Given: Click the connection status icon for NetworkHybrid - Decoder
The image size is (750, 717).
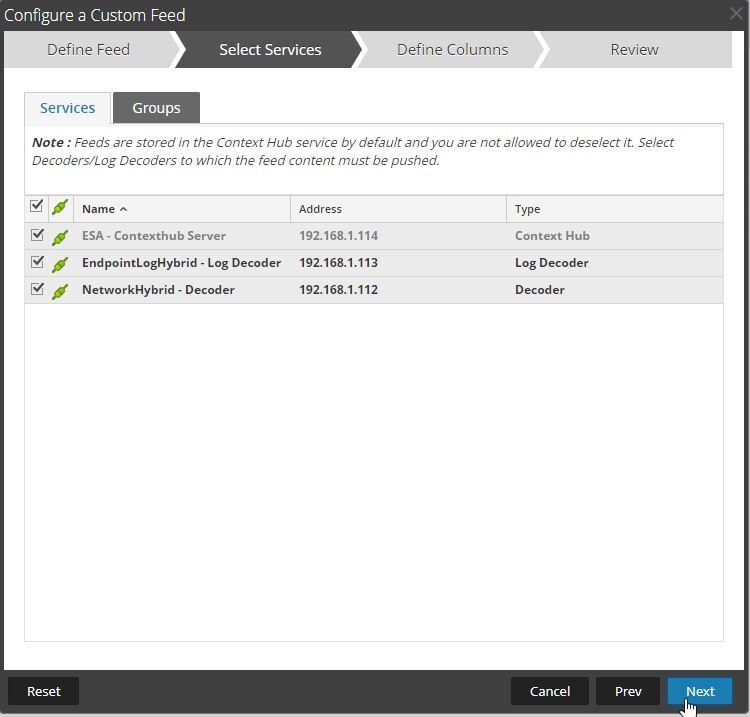Looking at the screenshot, I should (60, 291).
